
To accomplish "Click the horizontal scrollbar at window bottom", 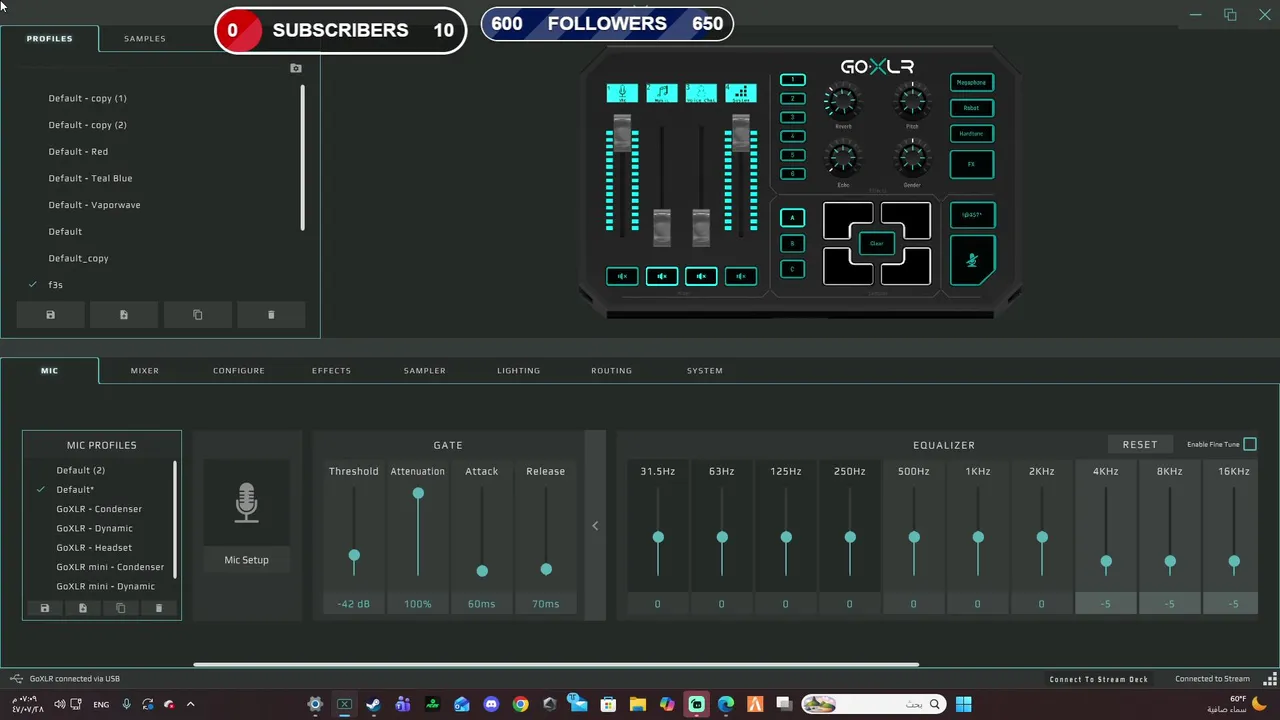I will [556, 664].
